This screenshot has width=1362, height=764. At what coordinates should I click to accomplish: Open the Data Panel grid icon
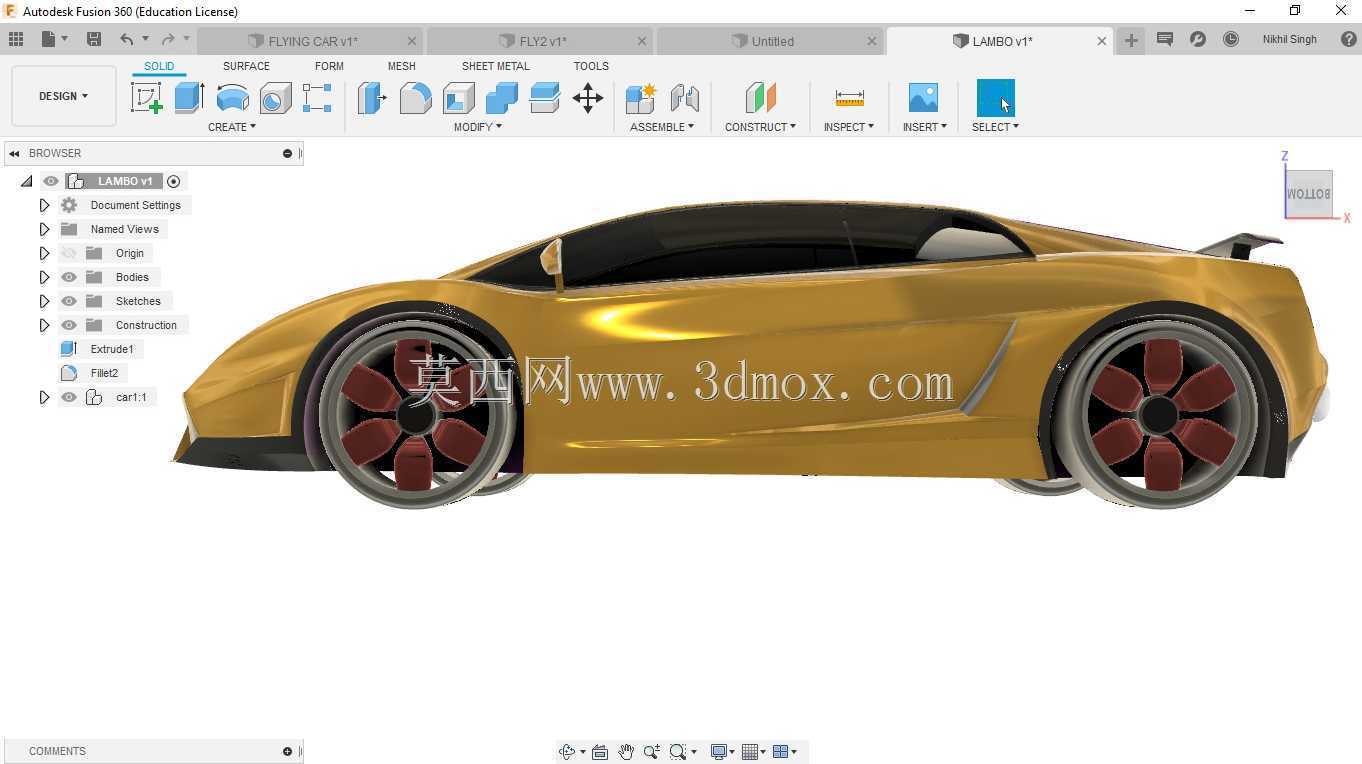[16, 39]
